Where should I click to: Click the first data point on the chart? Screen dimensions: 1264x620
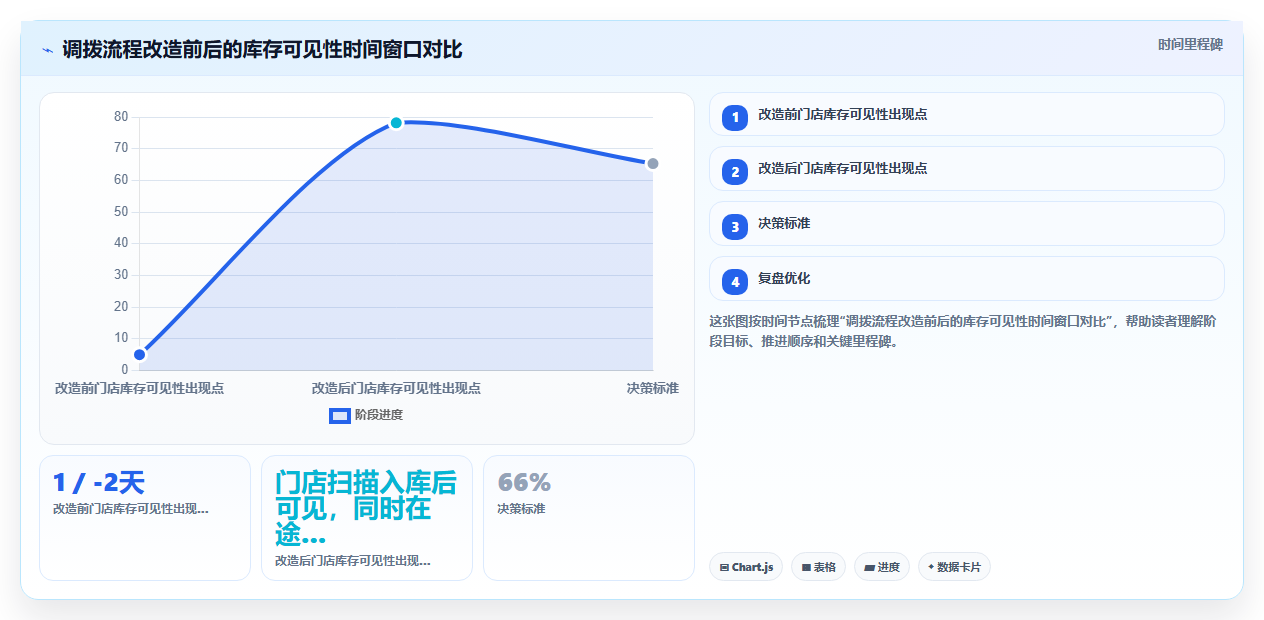(x=140, y=354)
